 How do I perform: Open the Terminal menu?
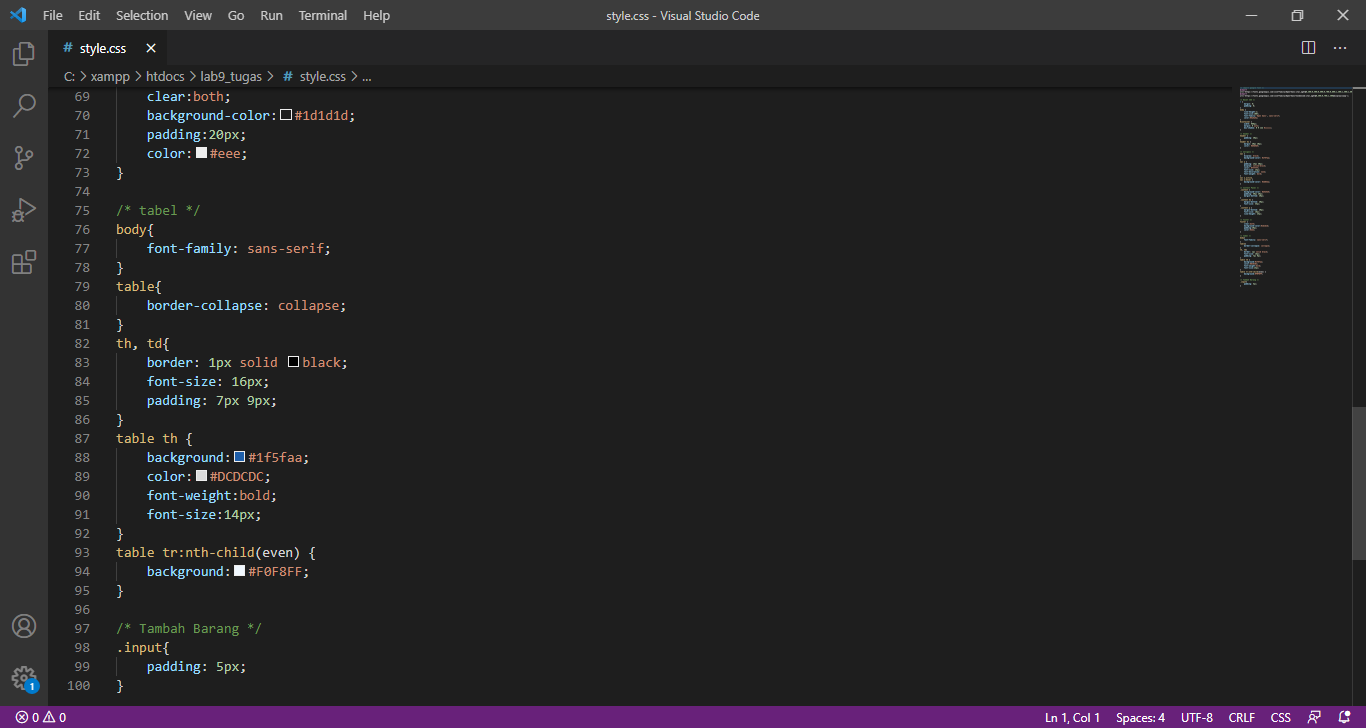(x=322, y=15)
